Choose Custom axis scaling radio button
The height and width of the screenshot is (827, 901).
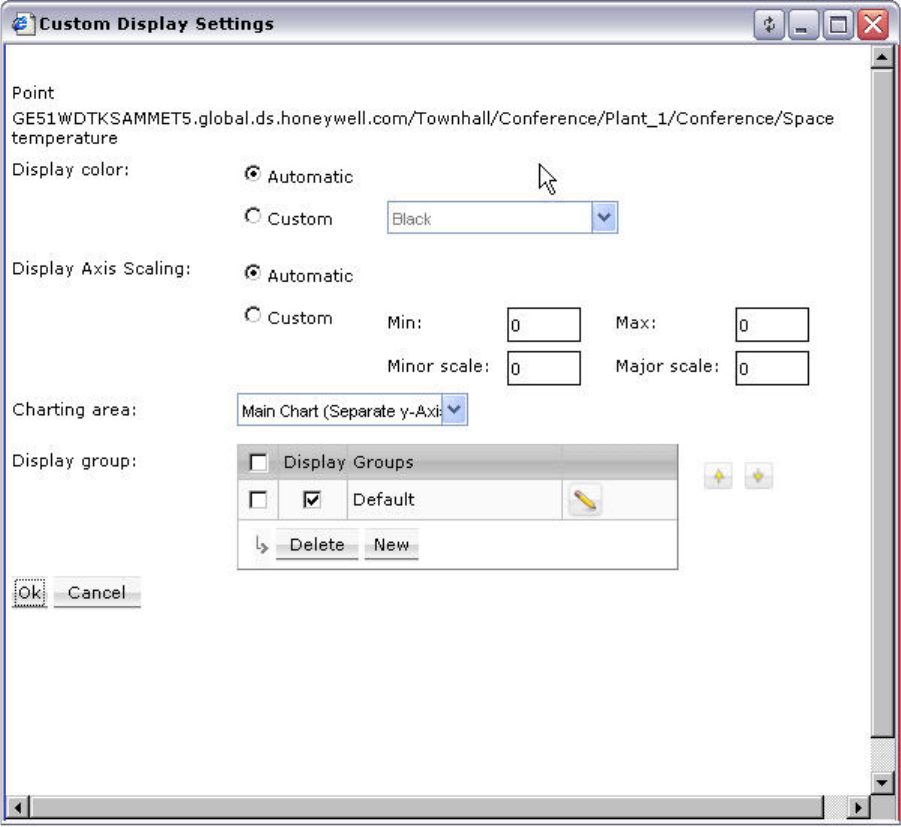253,316
